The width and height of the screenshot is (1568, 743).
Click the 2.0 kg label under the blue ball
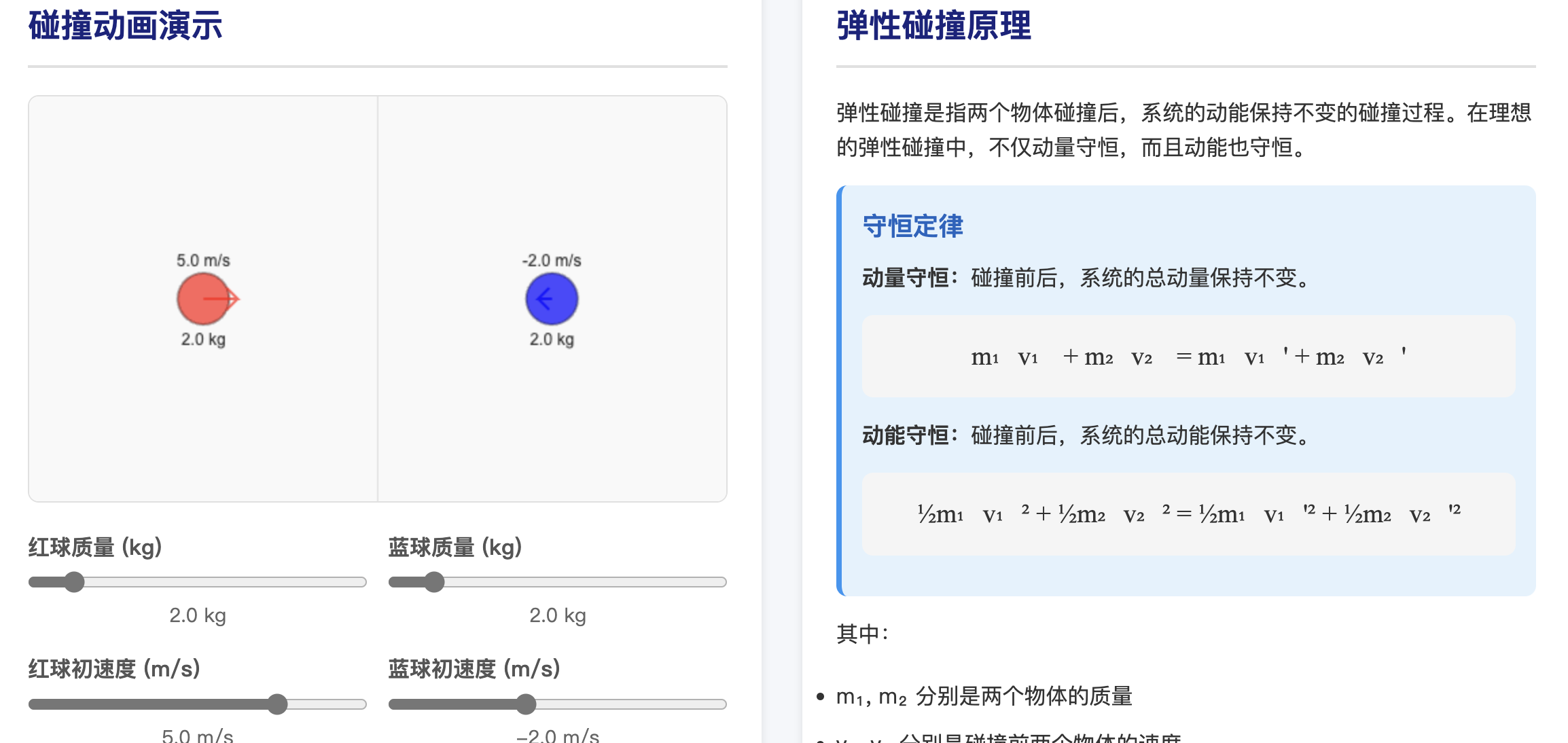point(550,339)
